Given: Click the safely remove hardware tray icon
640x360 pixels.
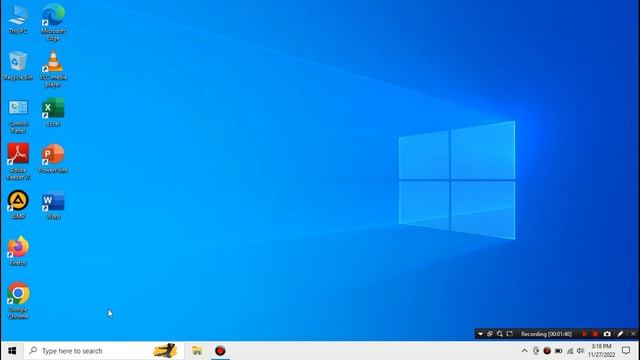Looking at the screenshot, I should pyautogui.click(x=536, y=351).
